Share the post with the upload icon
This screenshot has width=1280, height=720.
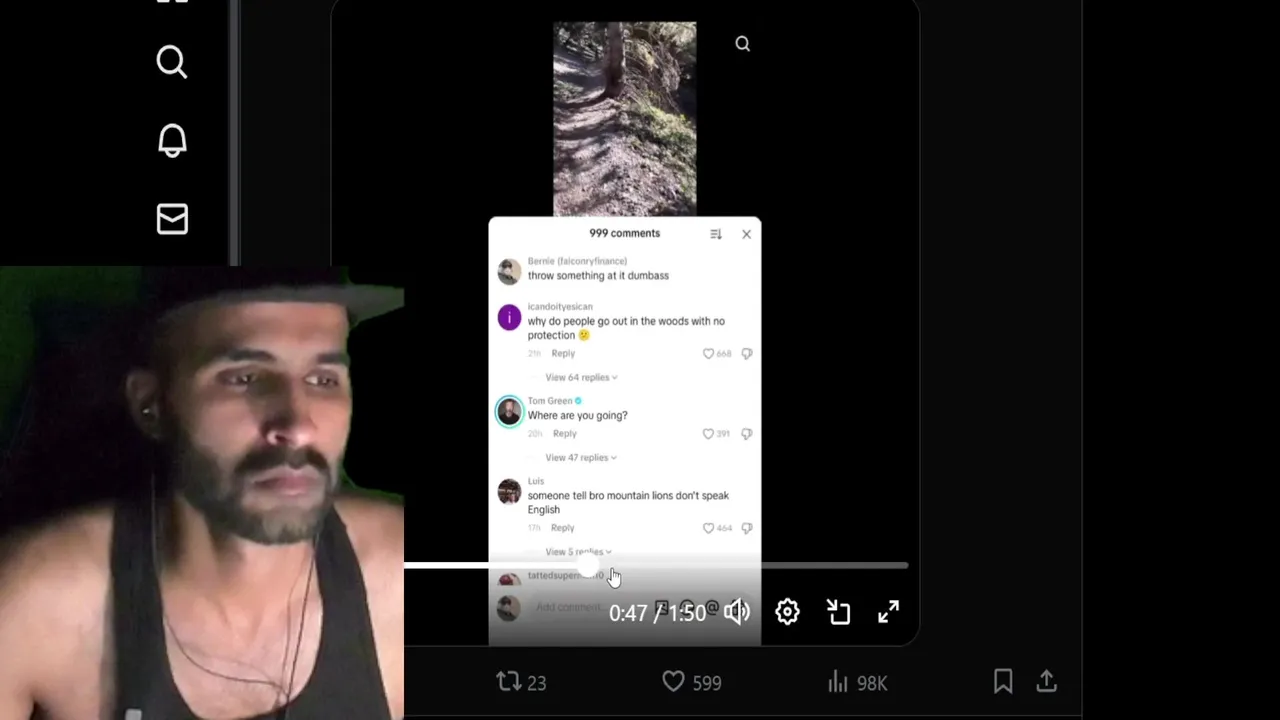point(1046,682)
